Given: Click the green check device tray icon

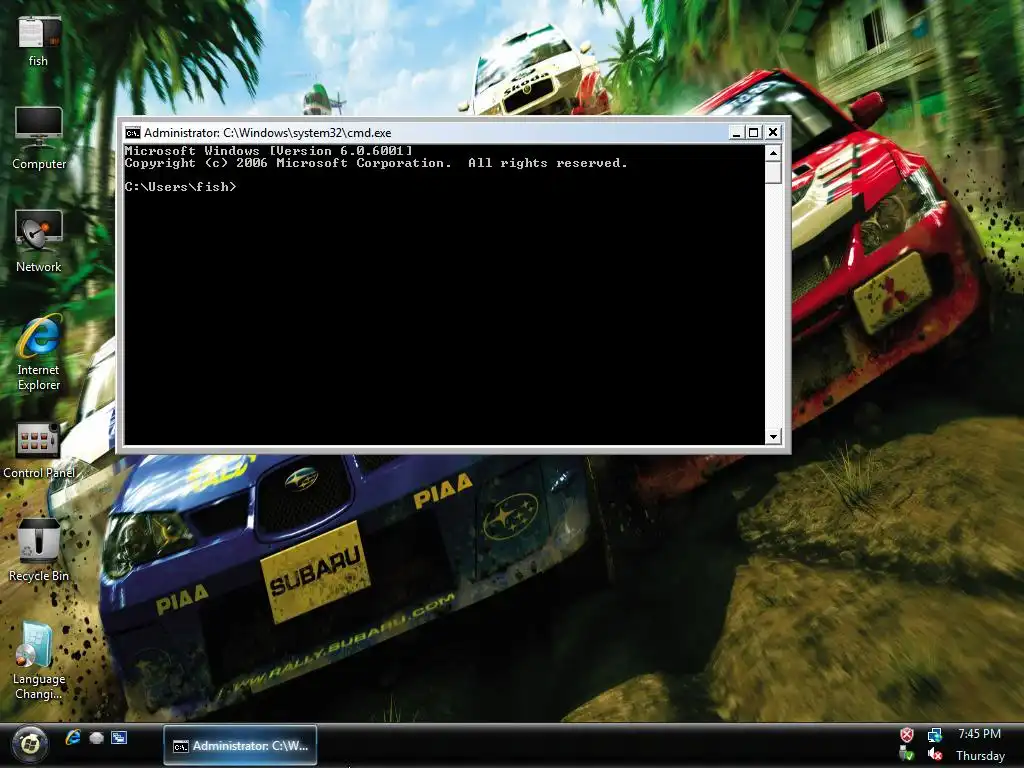Looking at the screenshot, I should [907, 755].
